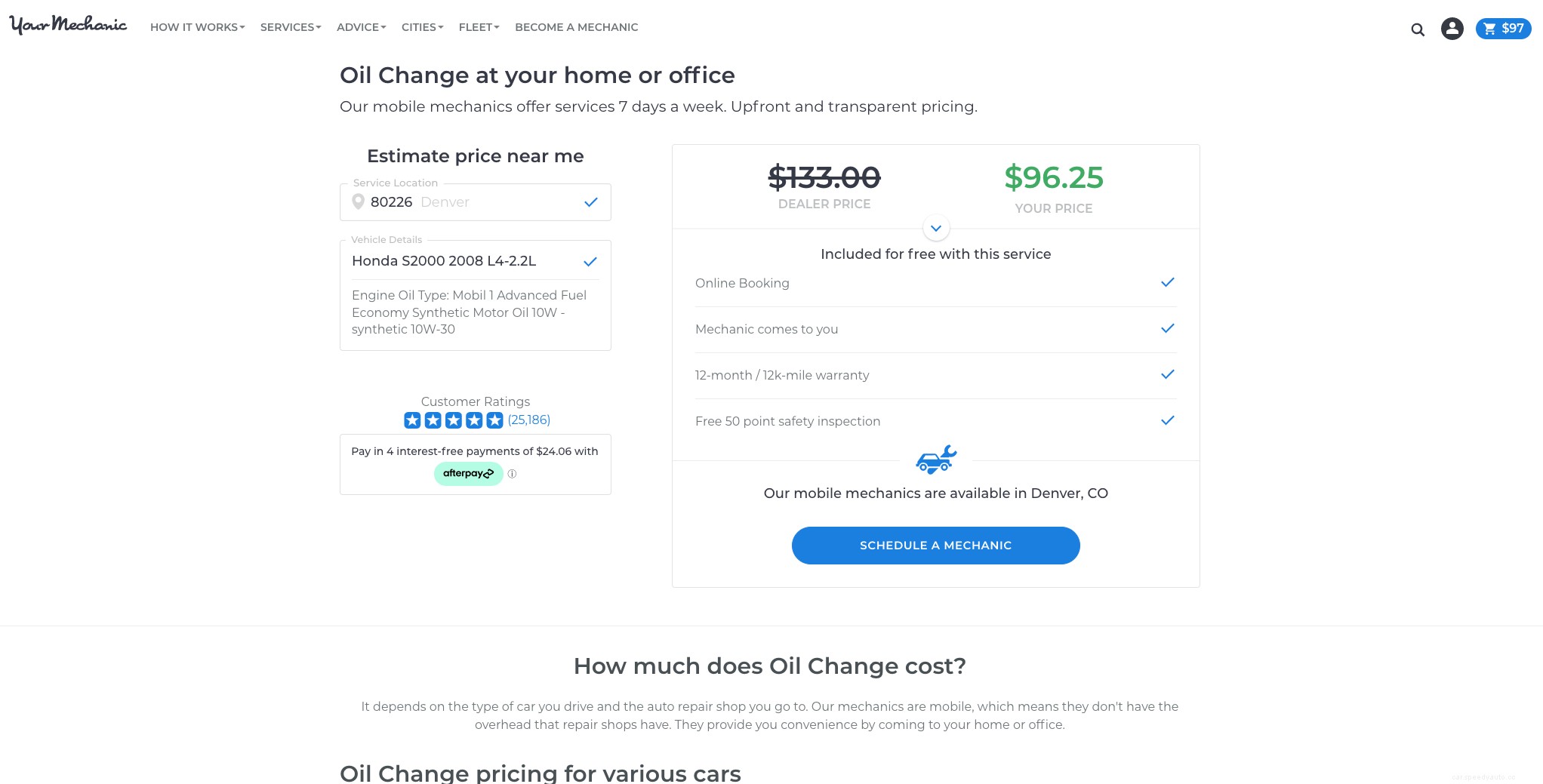This screenshot has width=1543, height=784.
Task: Open the HOW IT WORKS menu
Action: click(x=196, y=27)
